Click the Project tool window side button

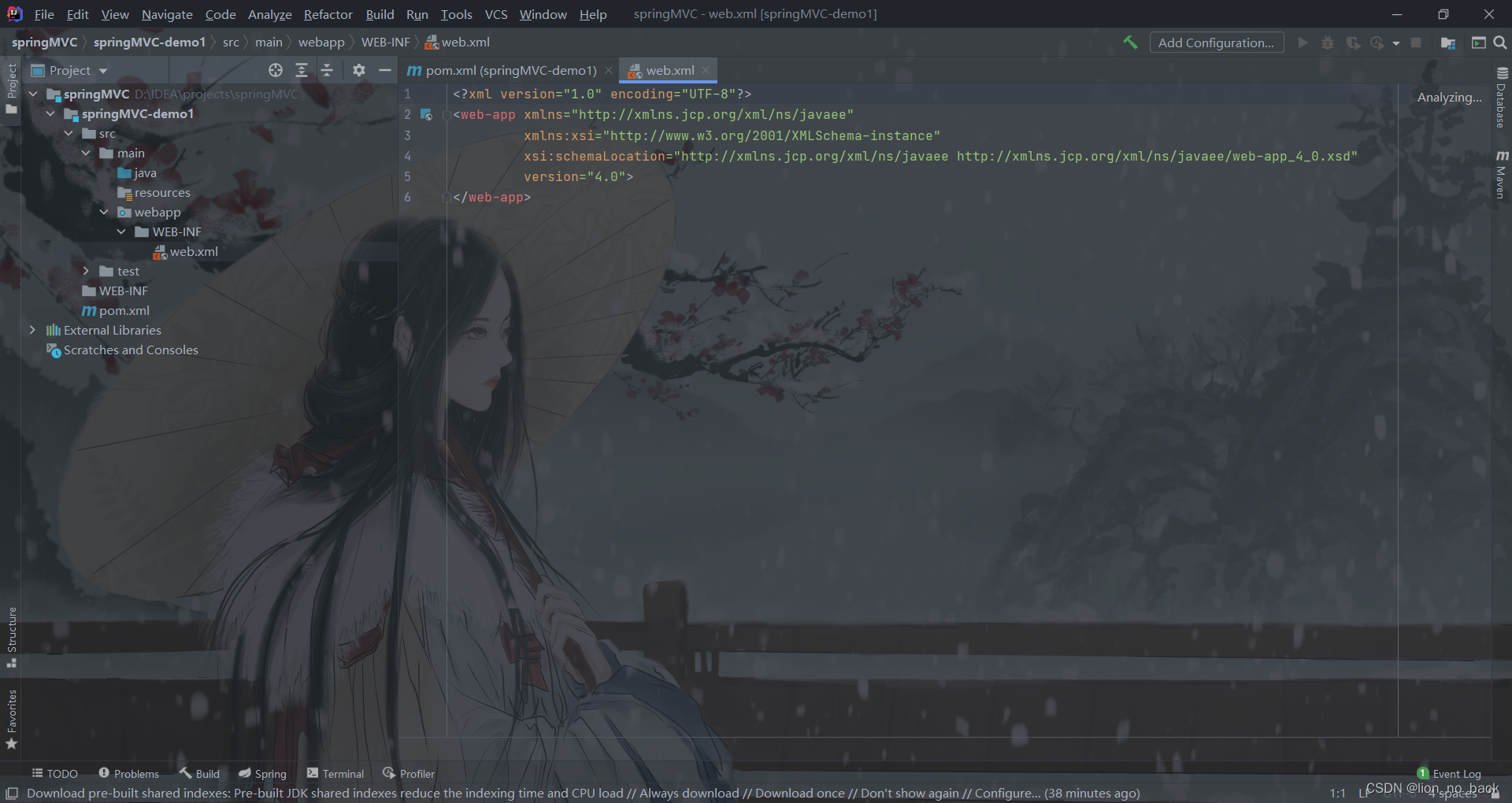pos(11,88)
